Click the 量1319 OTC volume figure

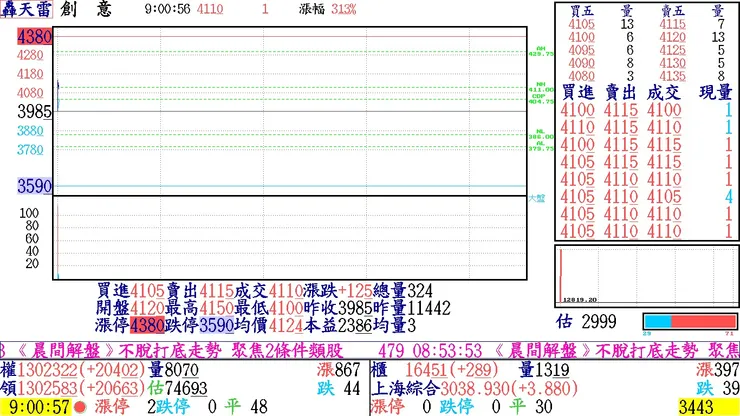(x=544, y=370)
